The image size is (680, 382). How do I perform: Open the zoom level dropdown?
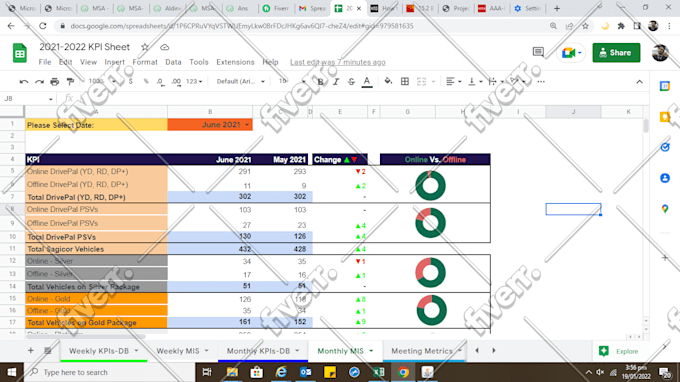102,82
